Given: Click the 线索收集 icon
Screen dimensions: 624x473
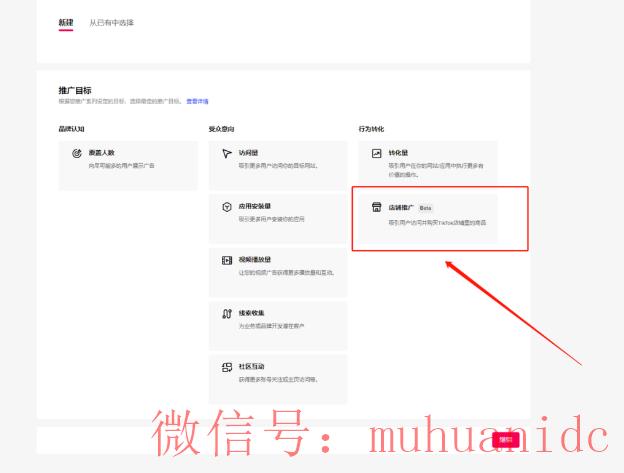Looking at the screenshot, I should point(227,313).
